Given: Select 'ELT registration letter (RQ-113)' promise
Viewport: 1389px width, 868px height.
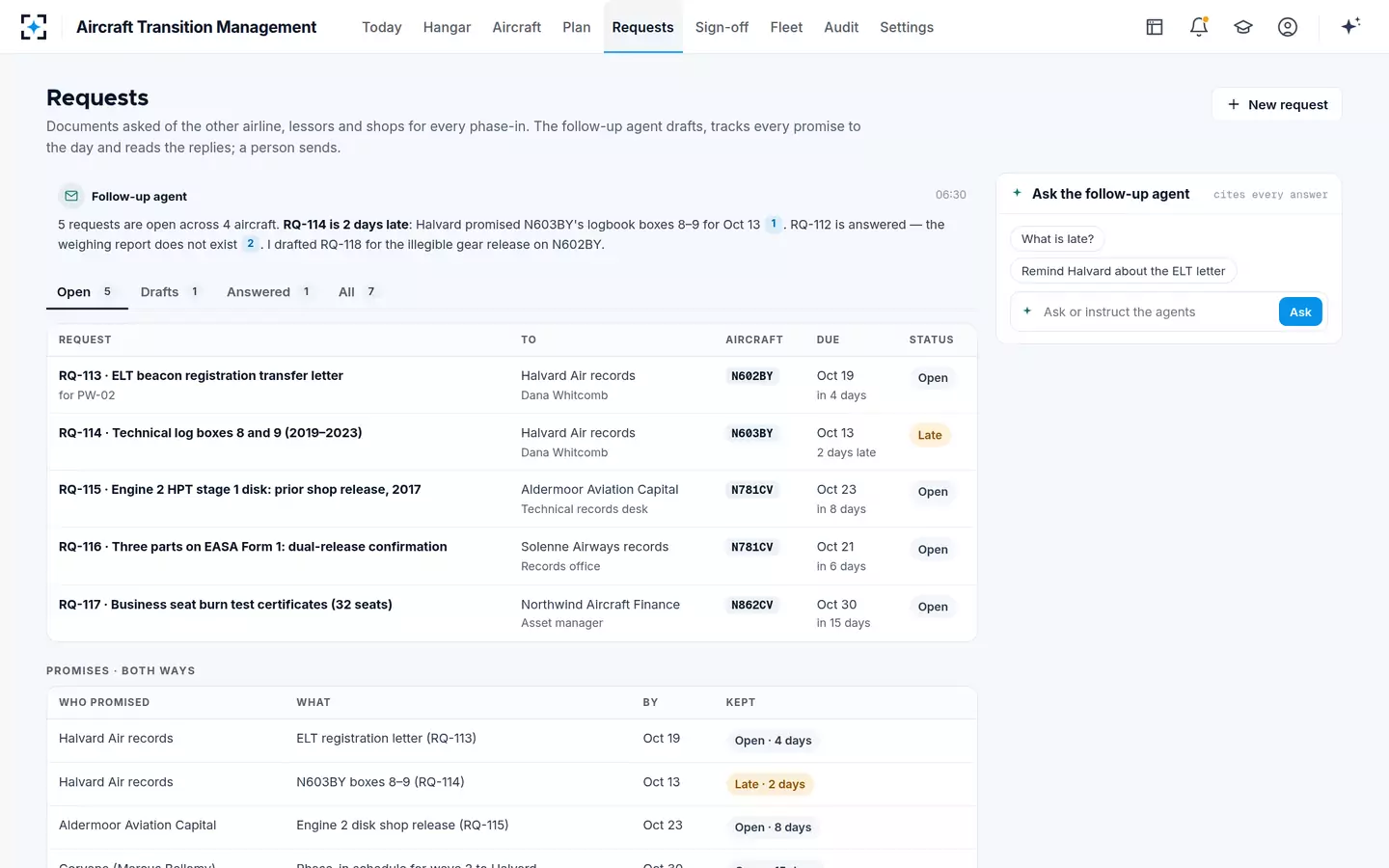Looking at the screenshot, I should (x=386, y=738).
